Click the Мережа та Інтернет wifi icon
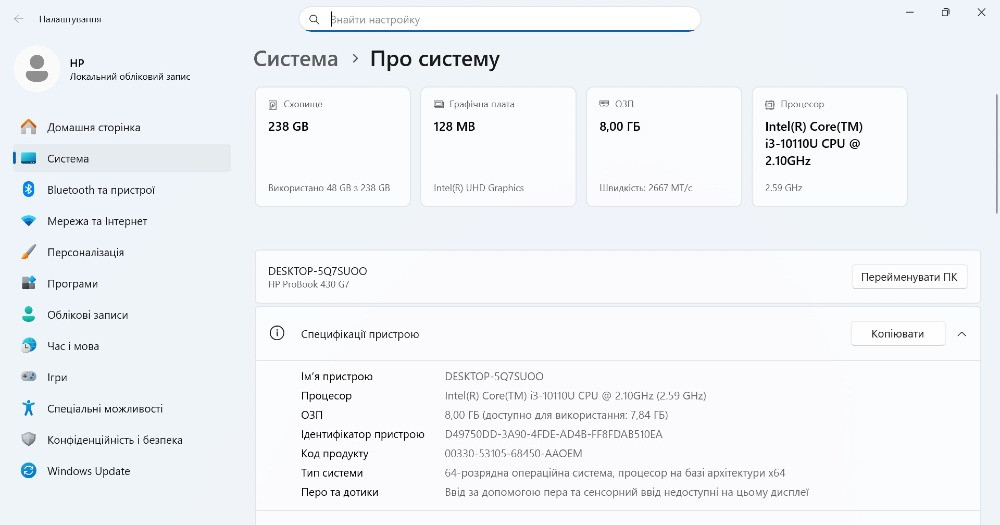 (29, 221)
